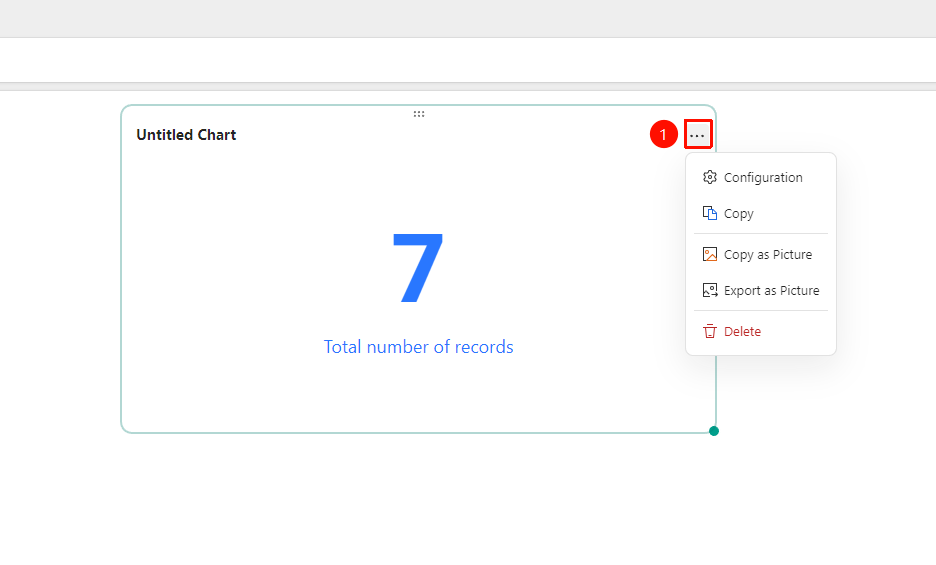Select Configuration from the context menu

pyautogui.click(x=760, y=177)
